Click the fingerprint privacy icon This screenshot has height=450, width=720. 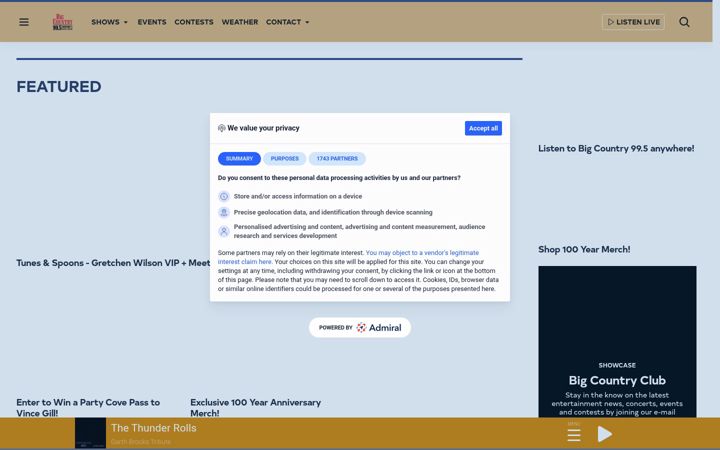[221, 128]
